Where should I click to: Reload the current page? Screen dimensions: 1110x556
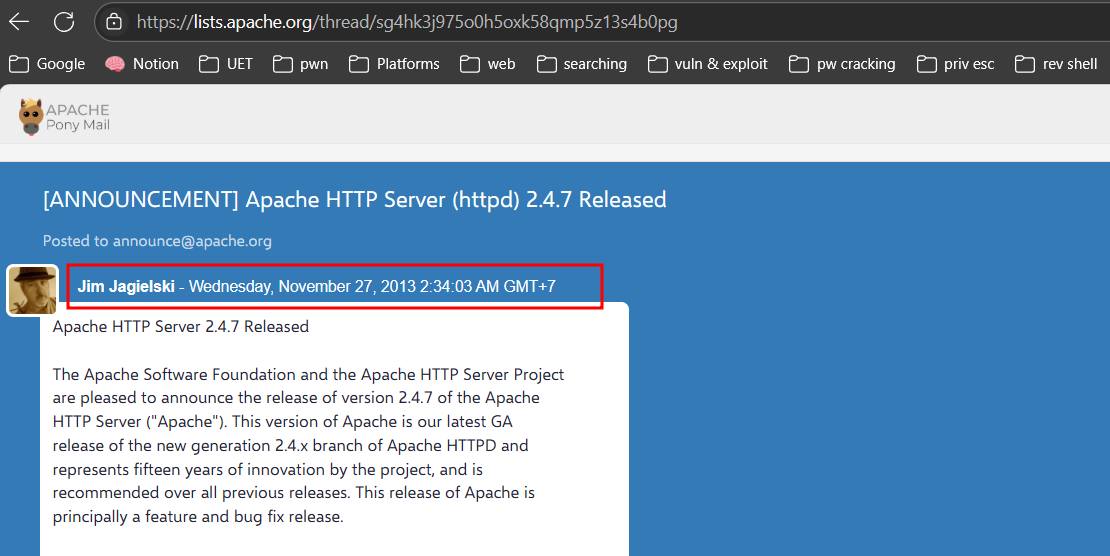pyautogui.click(x=64, y=21)
